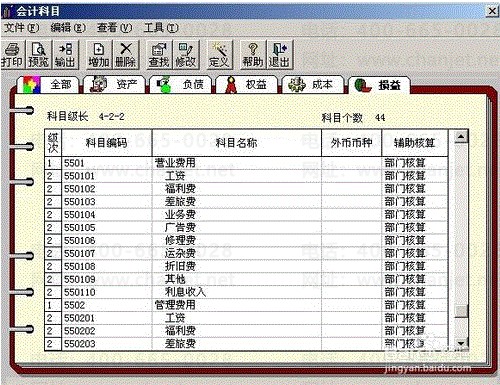Click the 删除 delete toolbar icon

(x=126, y=55)
